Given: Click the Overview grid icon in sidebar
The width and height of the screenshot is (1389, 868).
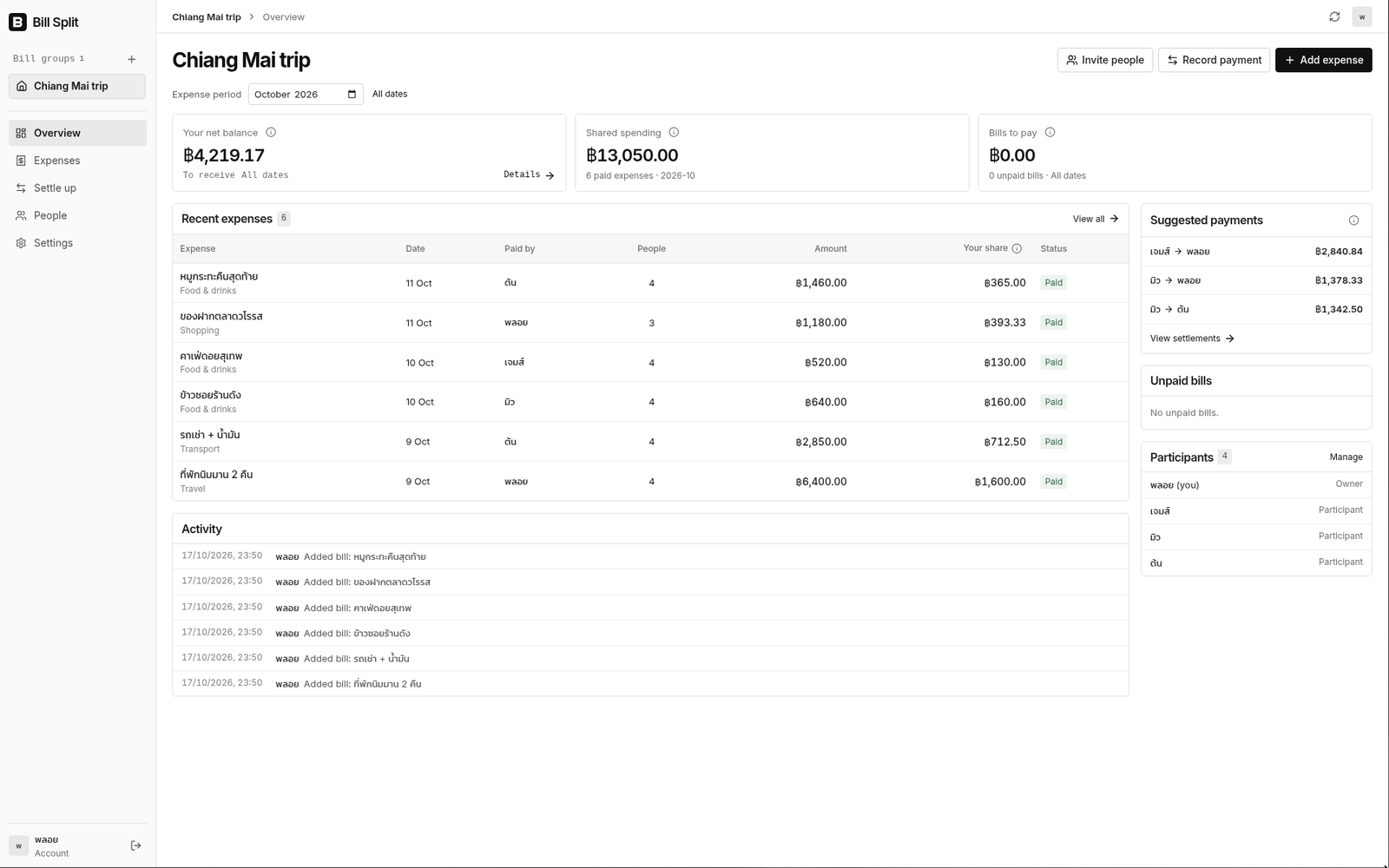Looking at the screenshot, I should click(21, 133).
